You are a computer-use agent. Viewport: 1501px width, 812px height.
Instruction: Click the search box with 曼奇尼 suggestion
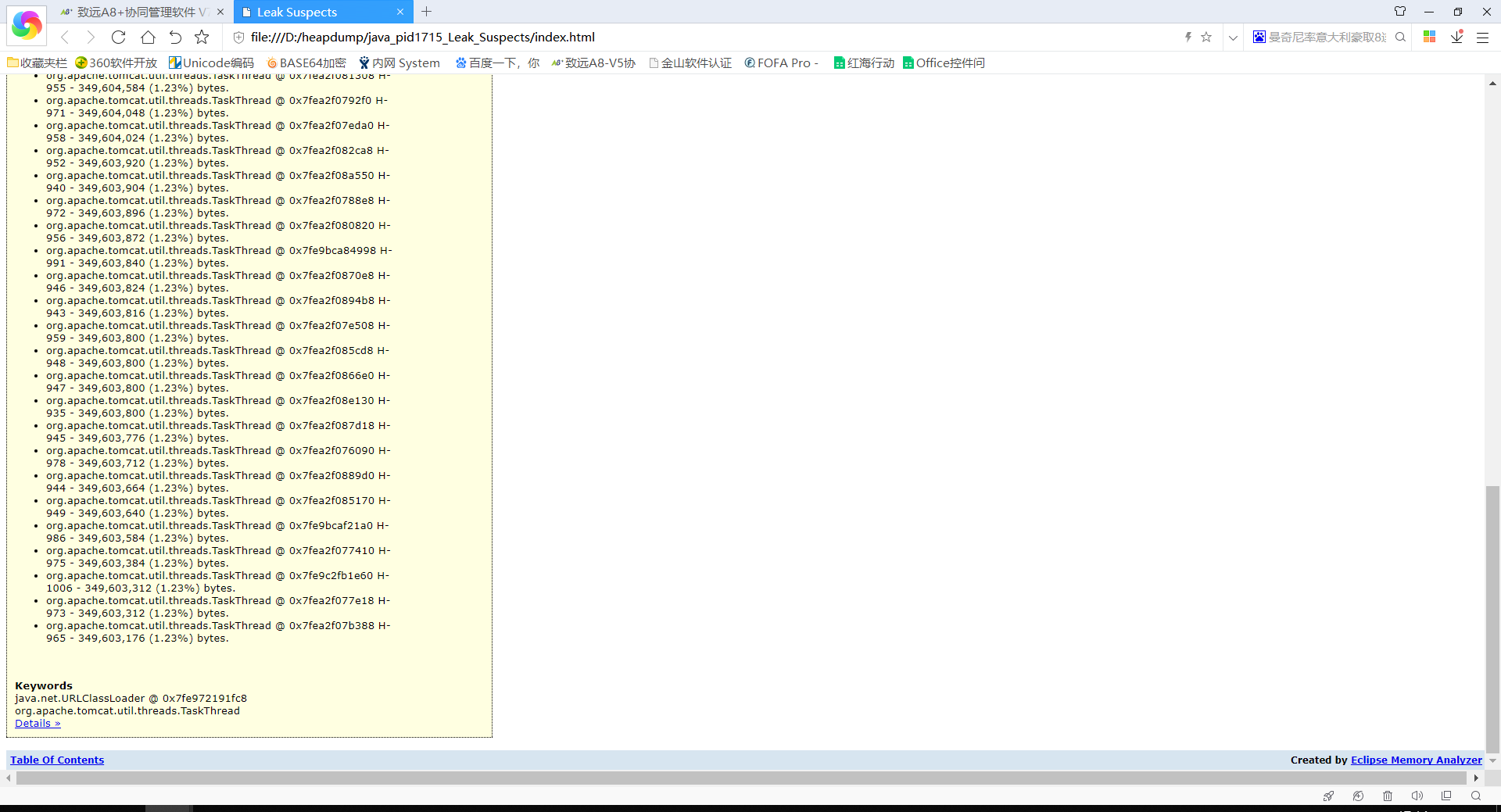[x=1327, y=37]
